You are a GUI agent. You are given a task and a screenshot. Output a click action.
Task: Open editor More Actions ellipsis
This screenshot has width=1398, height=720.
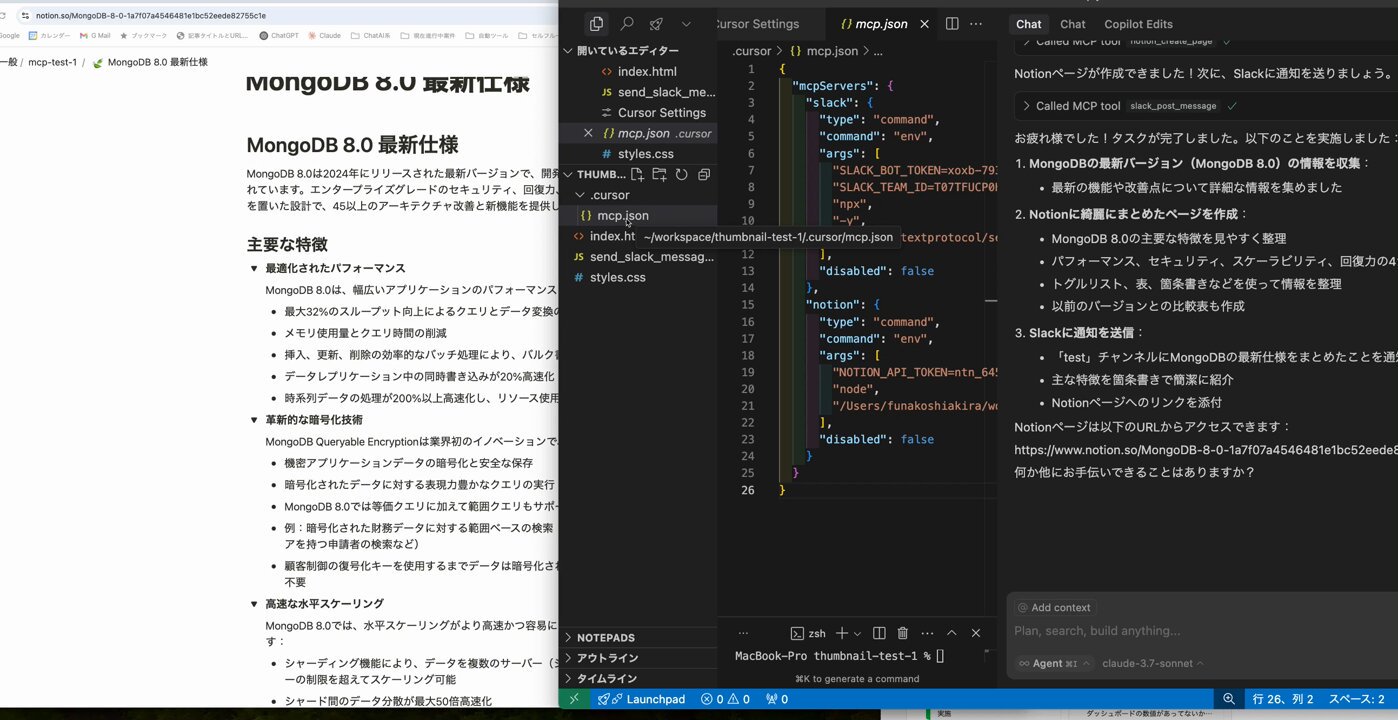pyautogui.click(x=976, y=24)
